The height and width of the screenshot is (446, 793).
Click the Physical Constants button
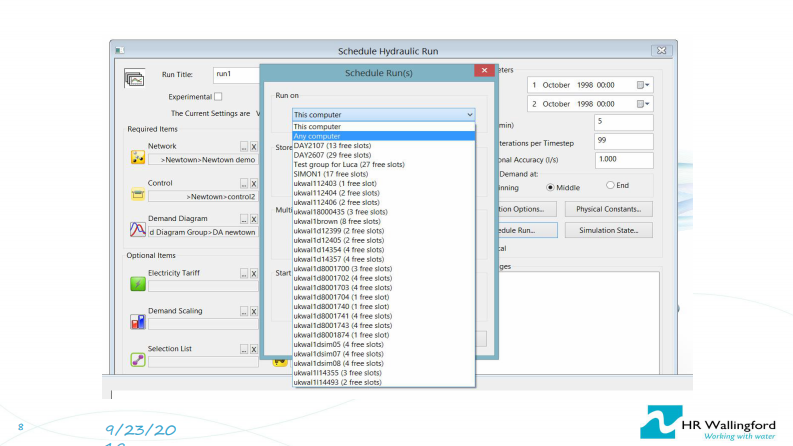tap(608, 209)
